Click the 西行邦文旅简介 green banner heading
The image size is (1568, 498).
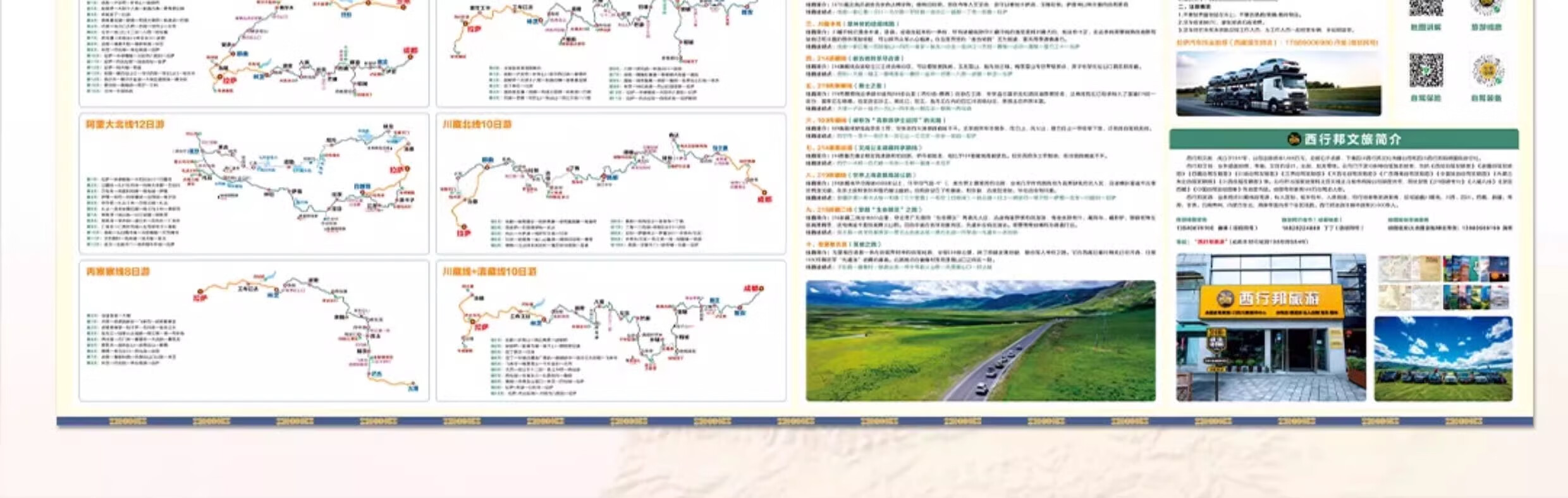[x=1344, y=139]
